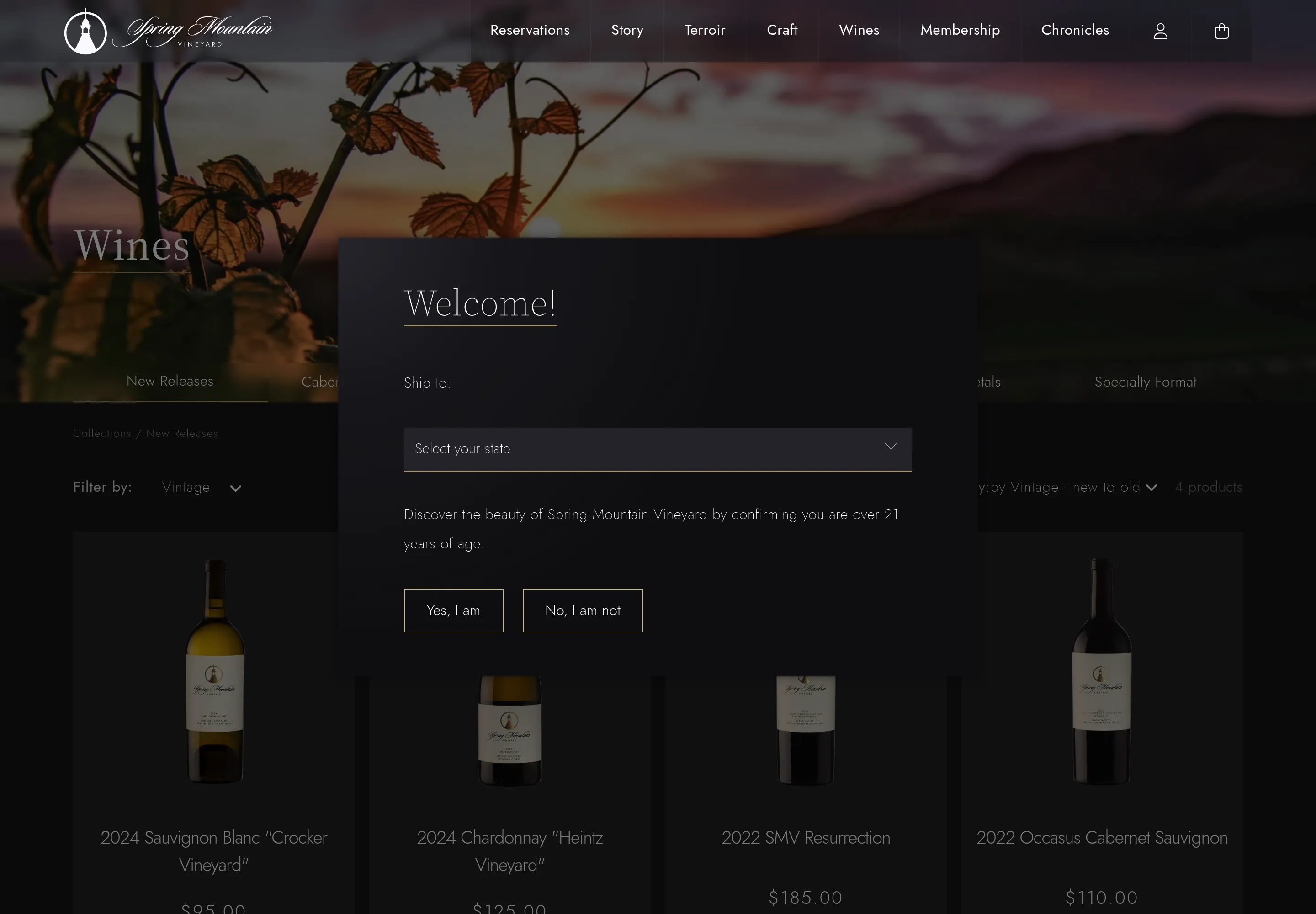The image size is (1316, 914).
Task: Open the 2024 Sauvignon Blanc Crocker Vineyard bottle image
Action: click(215, 671)
